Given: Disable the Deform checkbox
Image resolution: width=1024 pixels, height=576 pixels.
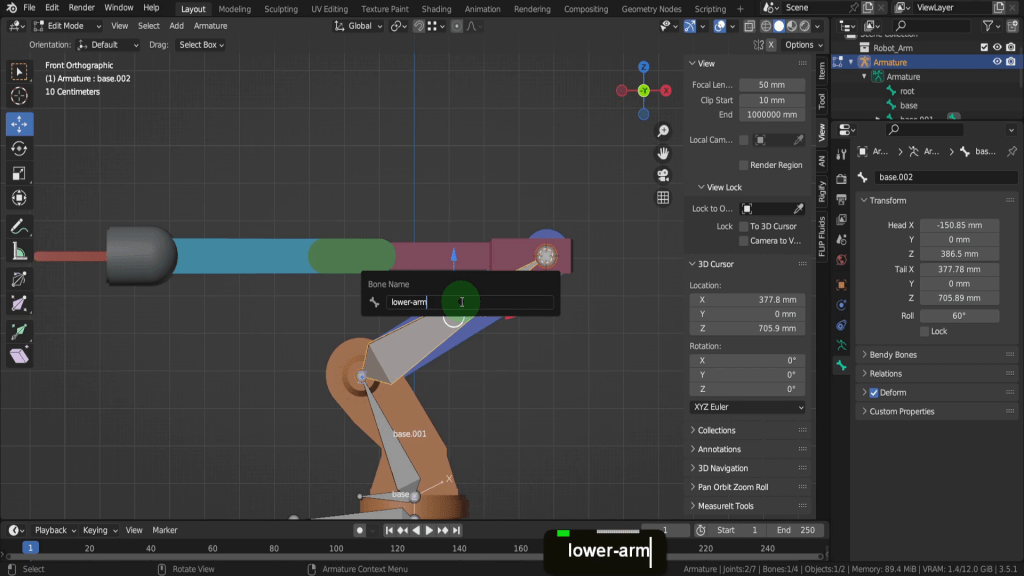Looking at the screenshot, I should (874, 393).
